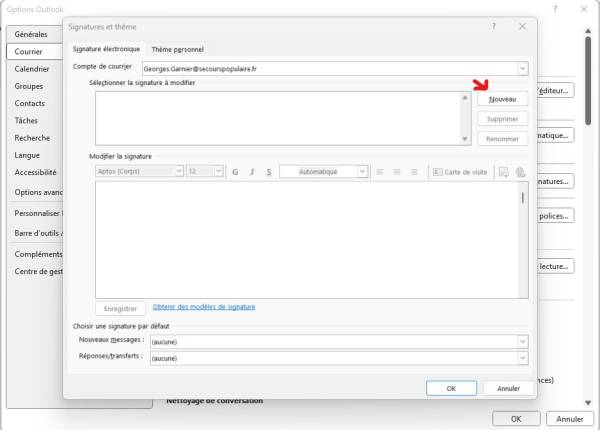This screenshot has width=600, height=430.
Task: Select Recherche in Options Outlook sidebar
Action: (x=32, y=138)
